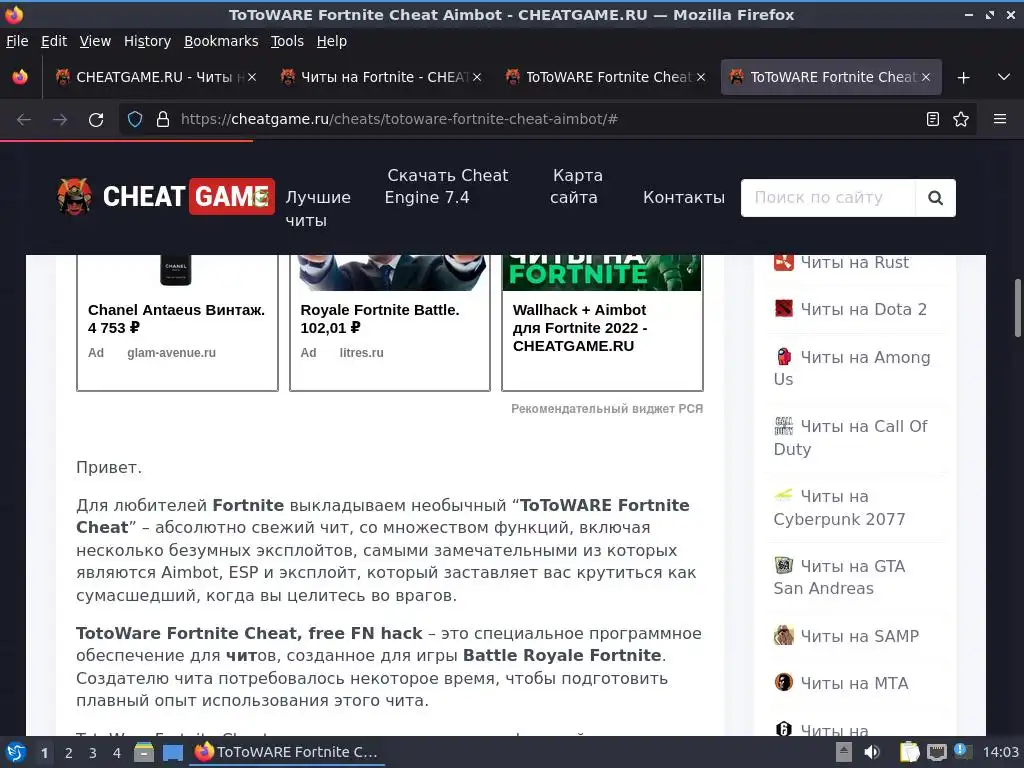
Task: Switch to workspace 4 on taskbar
Action: 117,753
